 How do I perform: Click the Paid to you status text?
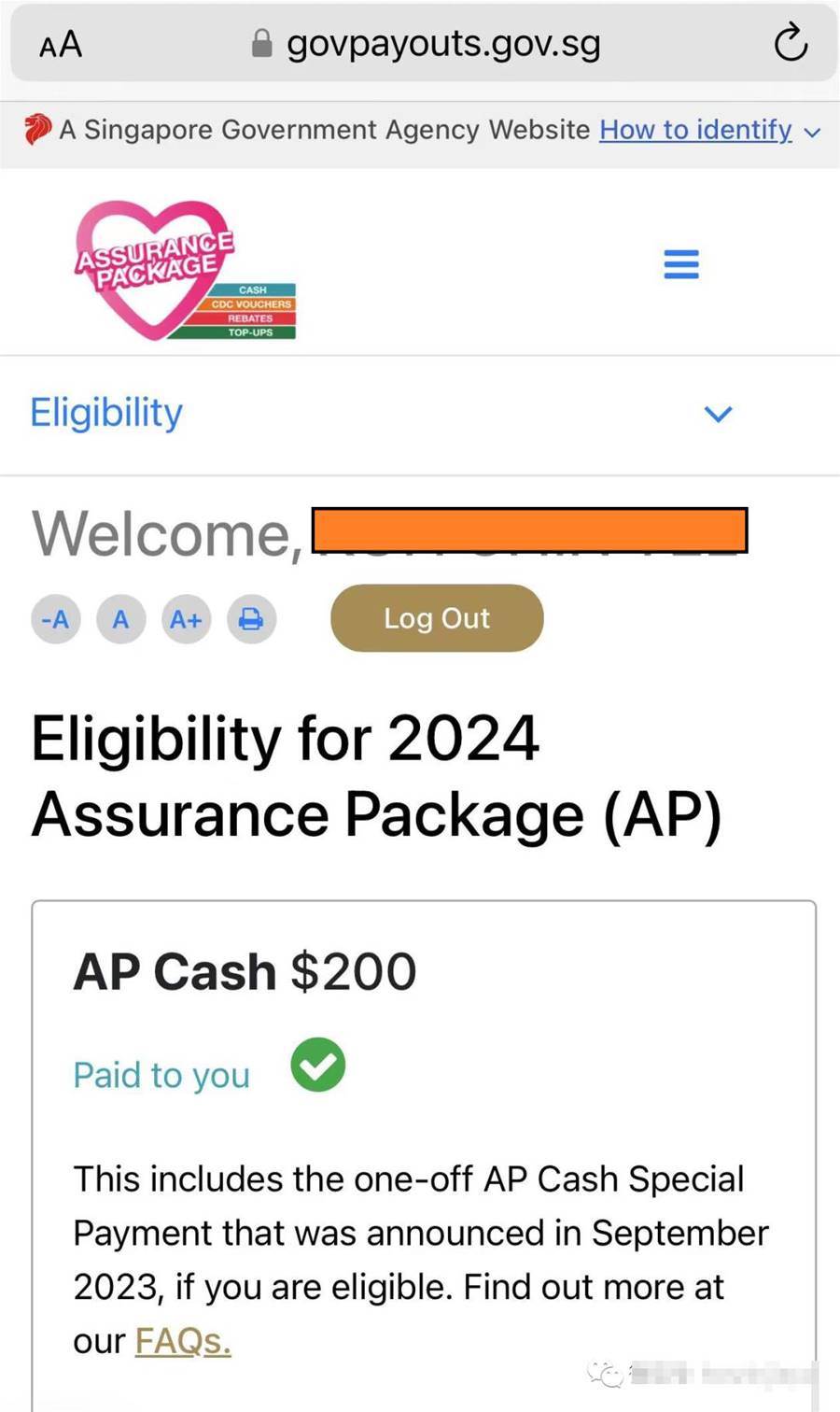(161, 1075)
